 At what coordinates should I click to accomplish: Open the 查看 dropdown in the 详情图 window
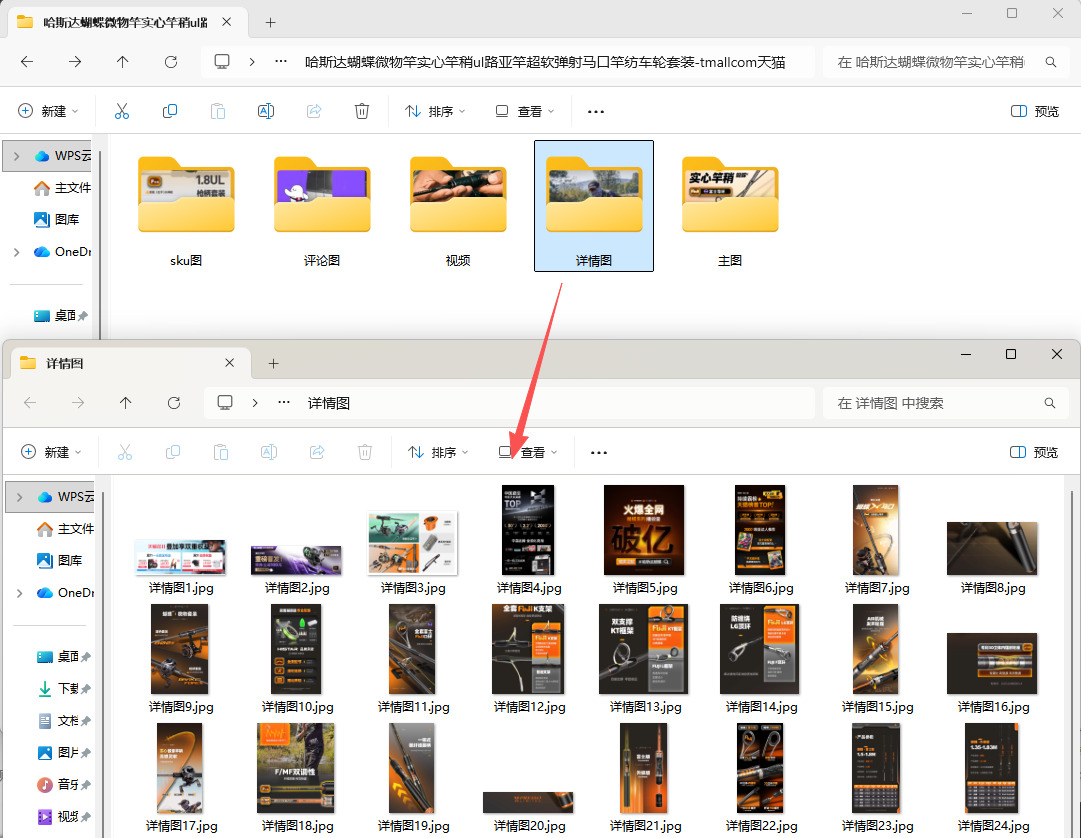(528, 452)
